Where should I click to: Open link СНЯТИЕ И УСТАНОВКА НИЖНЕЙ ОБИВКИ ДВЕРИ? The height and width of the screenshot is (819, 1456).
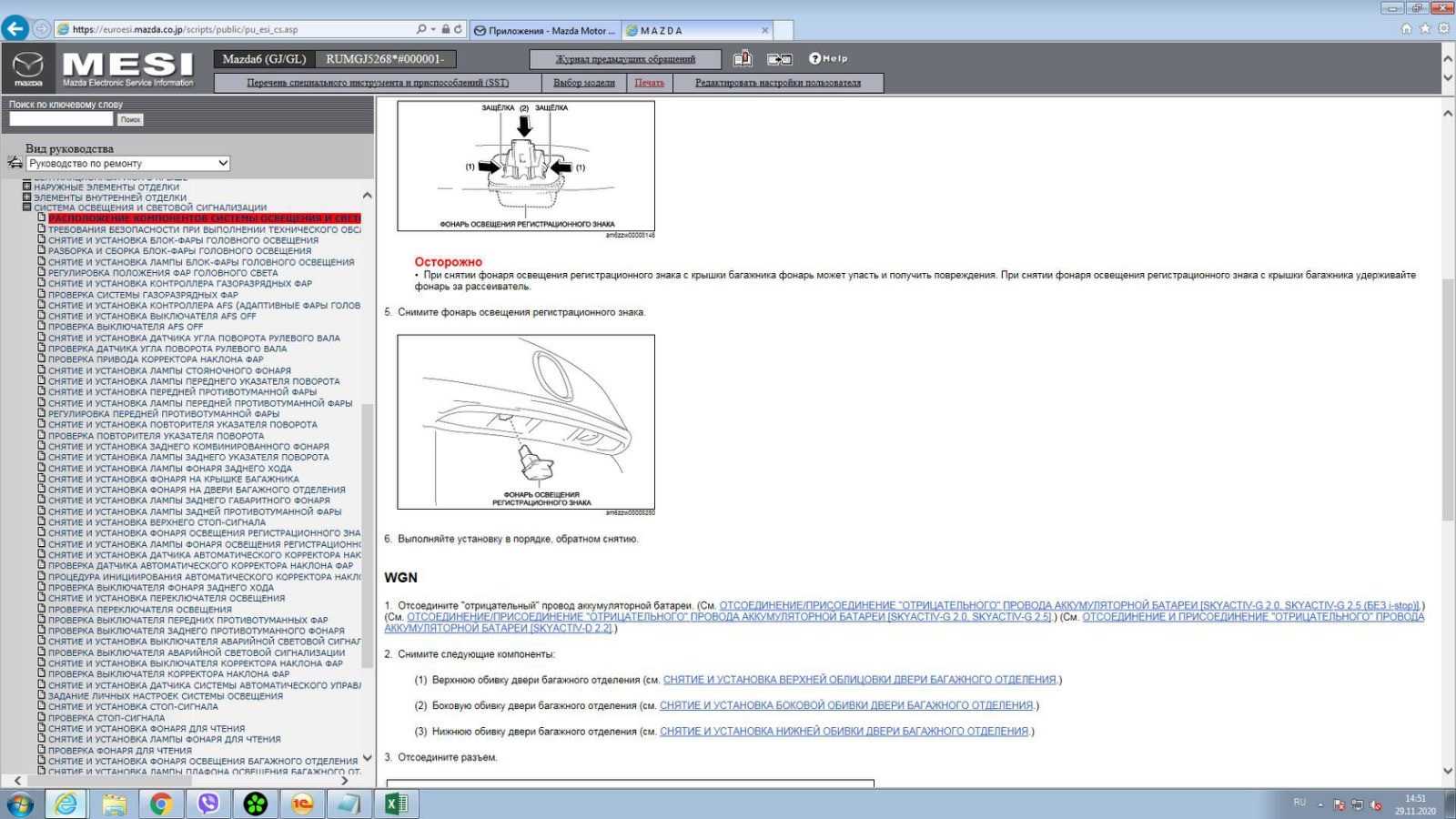844,731
